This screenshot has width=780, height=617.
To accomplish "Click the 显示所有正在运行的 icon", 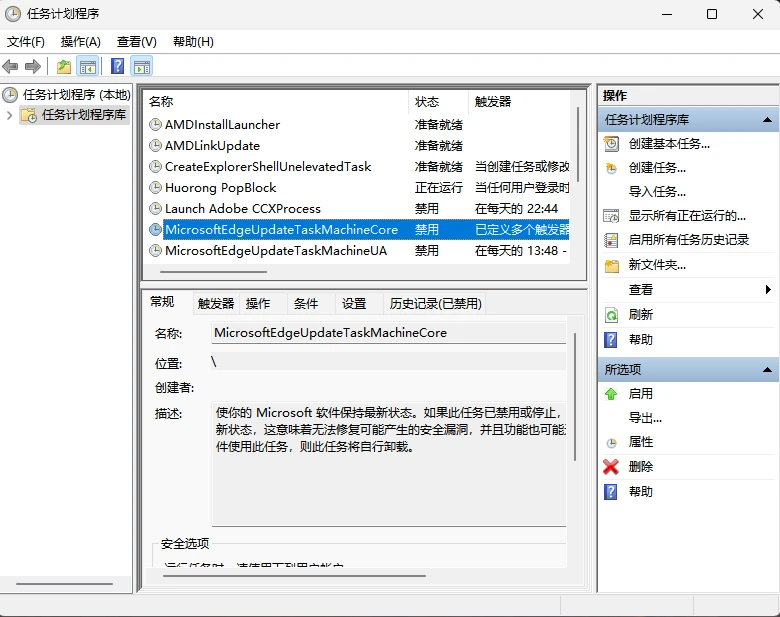I will (611, 216).
